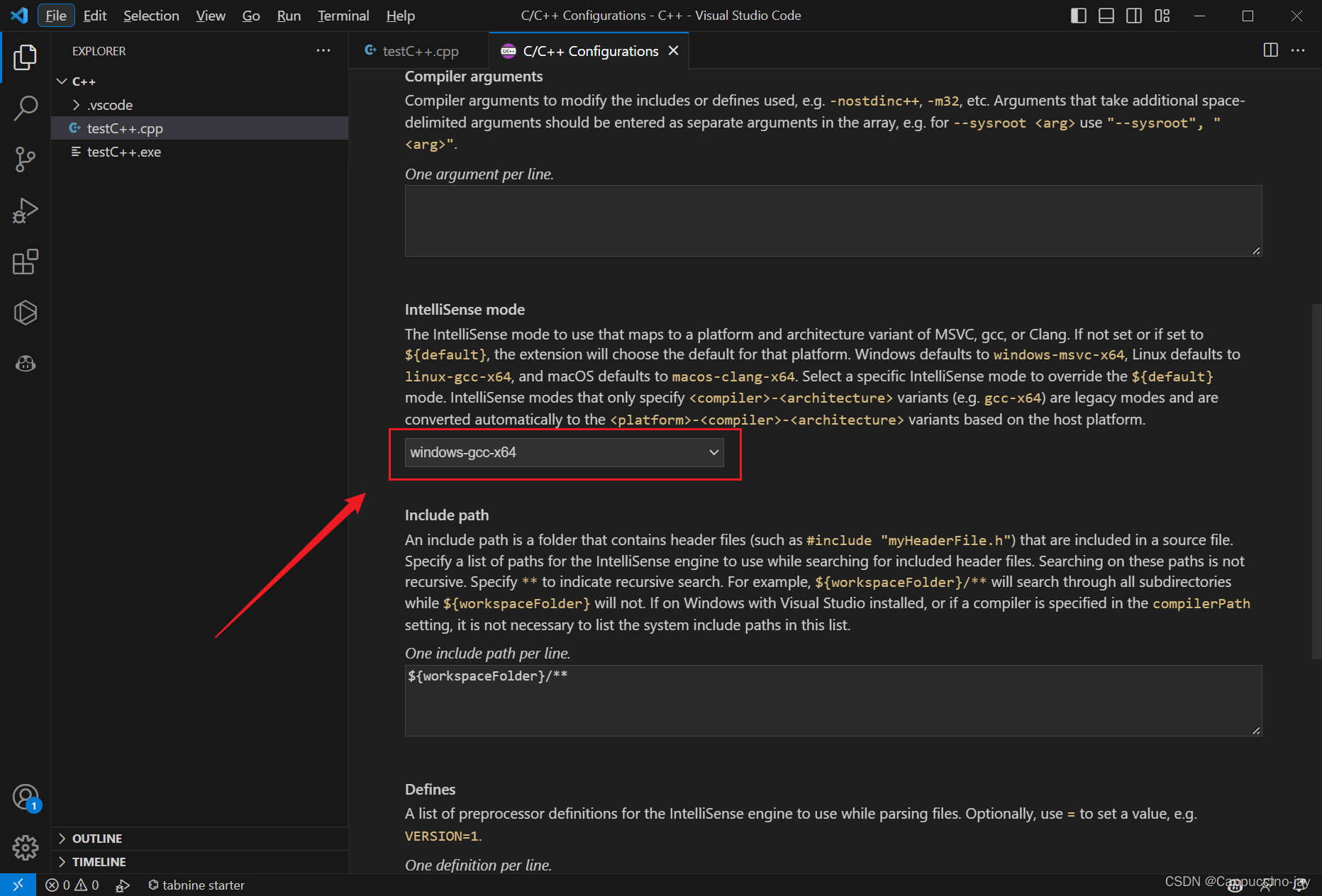
Task: Toggle bottom panel layout icon
Action: click(1106, 16)
